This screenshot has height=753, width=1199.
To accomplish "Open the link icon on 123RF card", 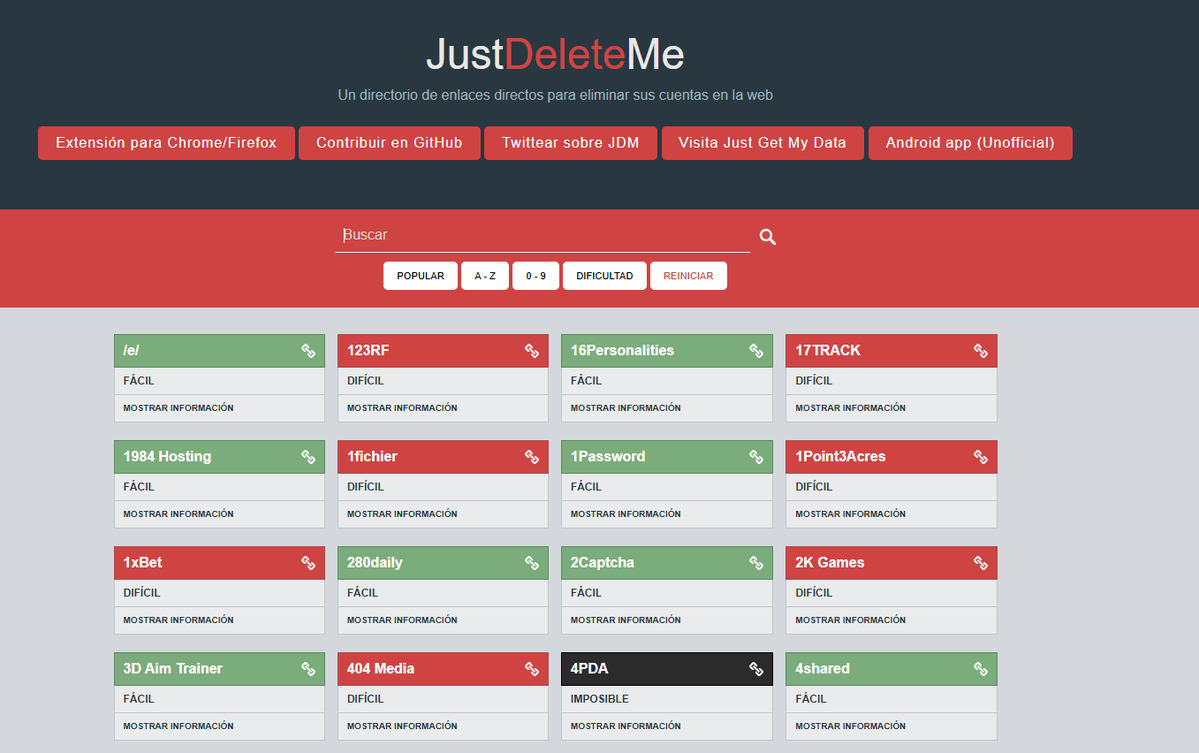I will (x=532, y=351).
